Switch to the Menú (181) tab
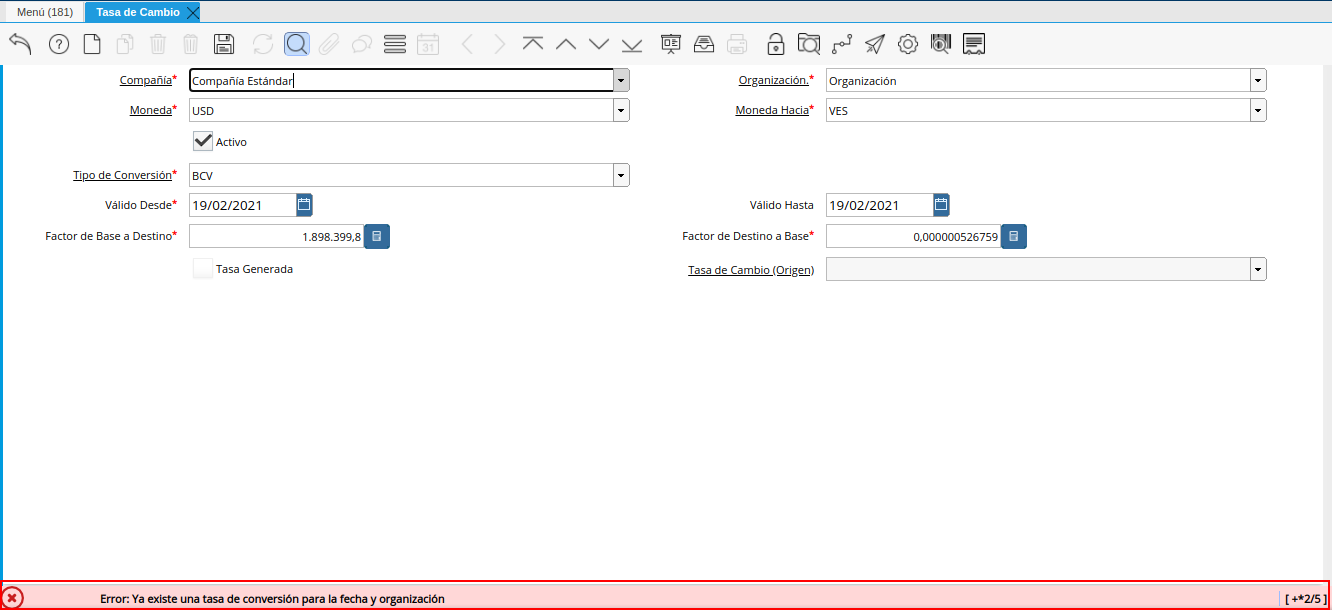 click(45, 12)
